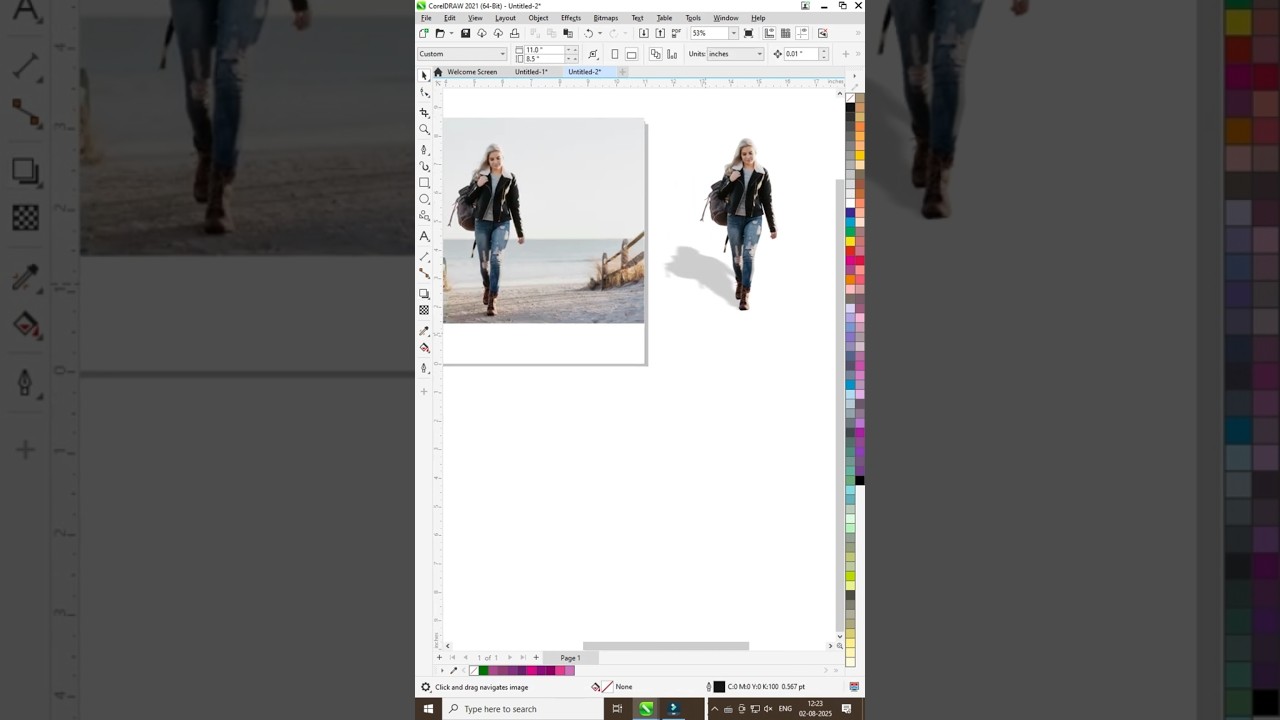The image size is (1280, 720).
Task: Open Windows Start menu
Action: tap(428, 709)
